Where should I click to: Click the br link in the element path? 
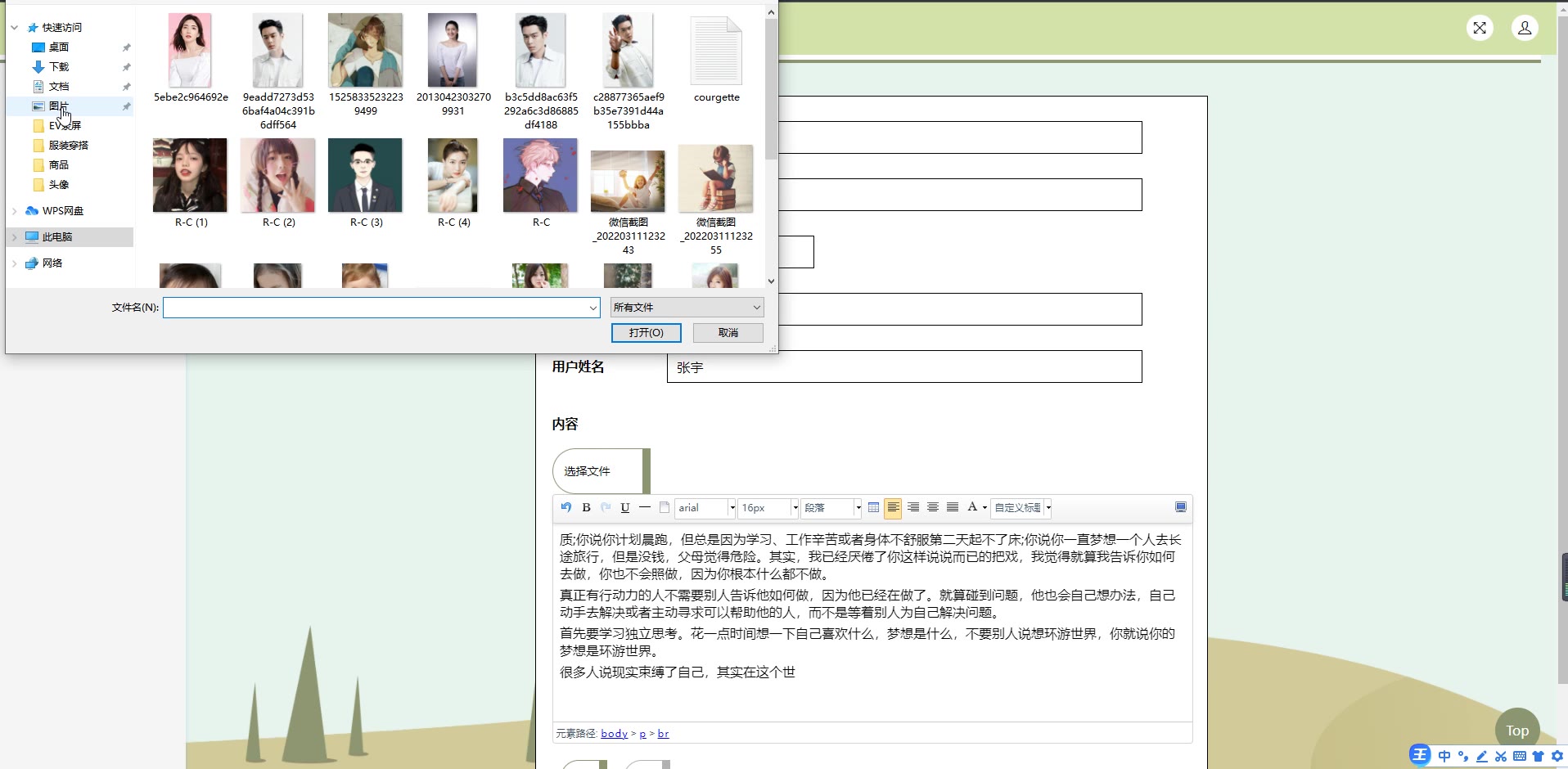tap(664, 734)
